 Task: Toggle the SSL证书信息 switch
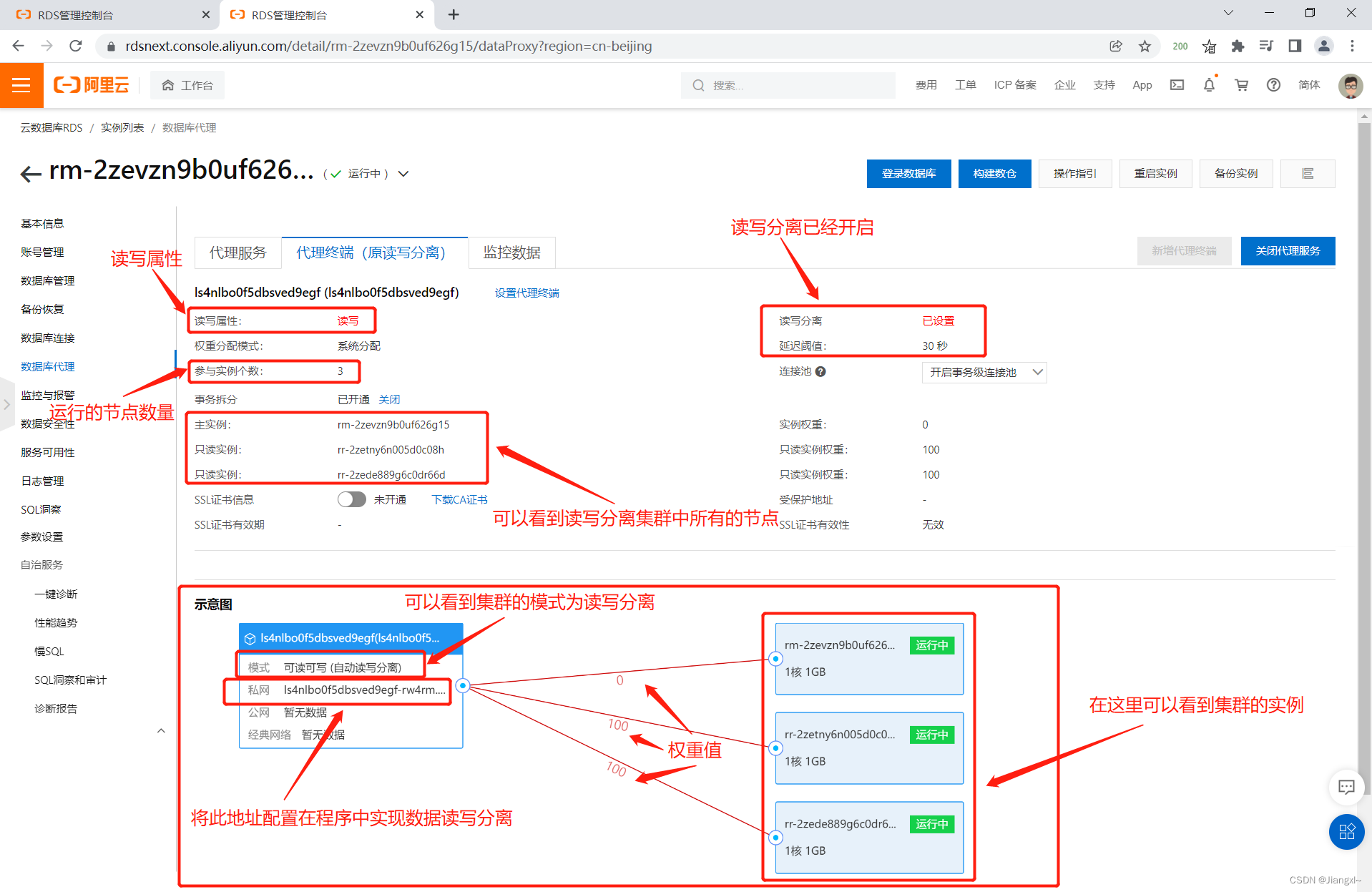pos(351,499)
